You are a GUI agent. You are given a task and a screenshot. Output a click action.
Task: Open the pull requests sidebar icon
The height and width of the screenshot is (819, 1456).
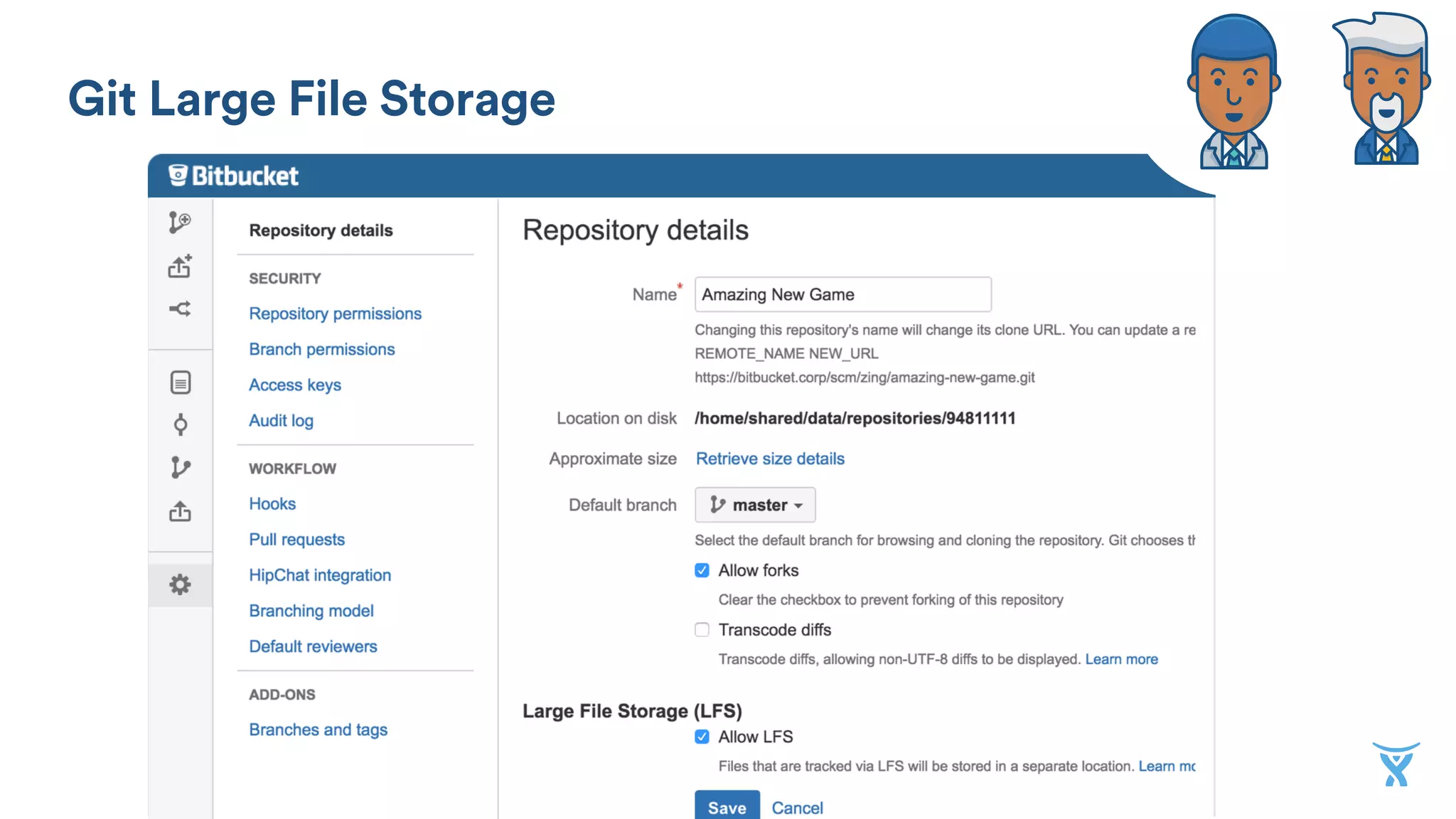pos(180,511)
